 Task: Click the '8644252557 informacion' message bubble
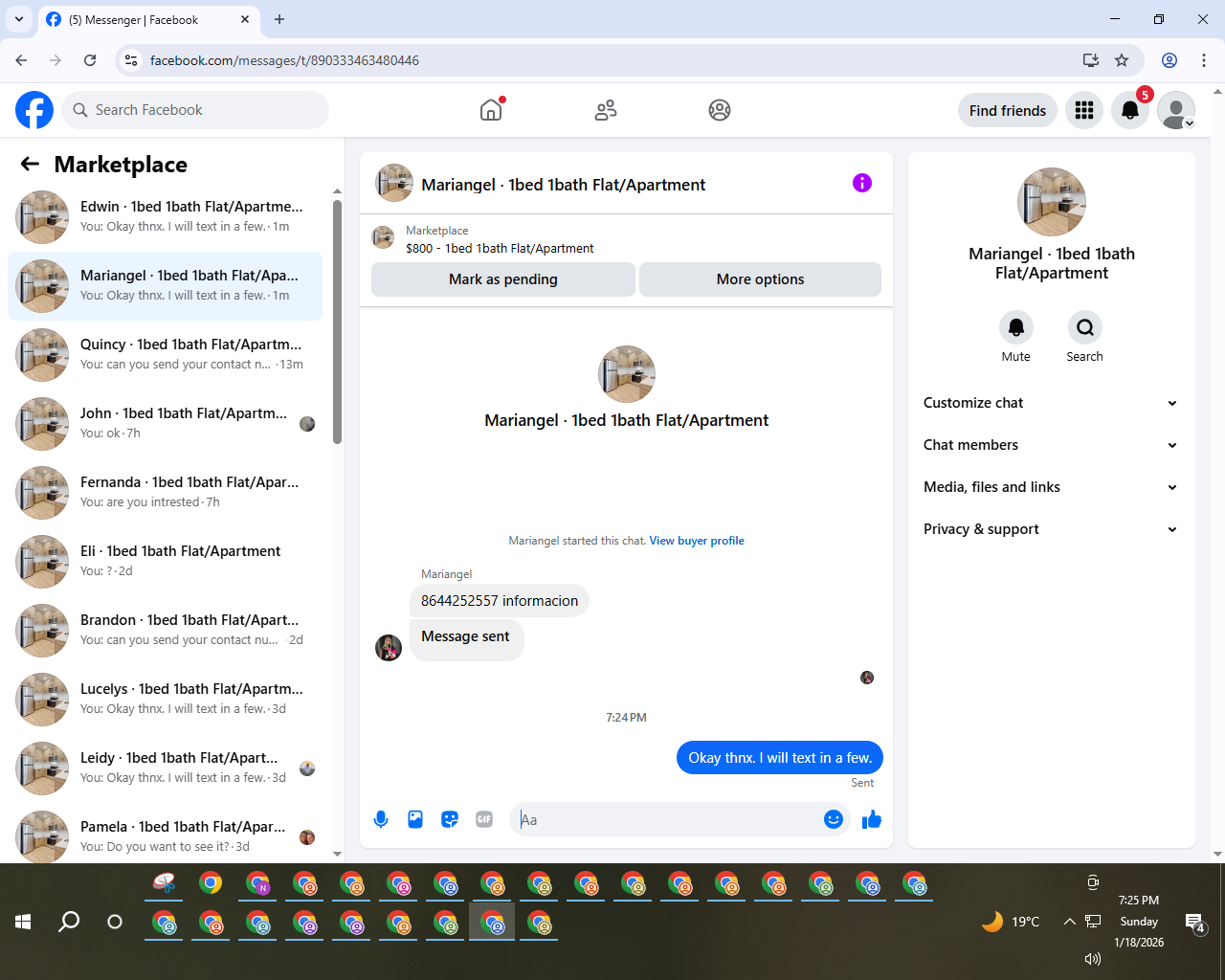click(500, 601)
